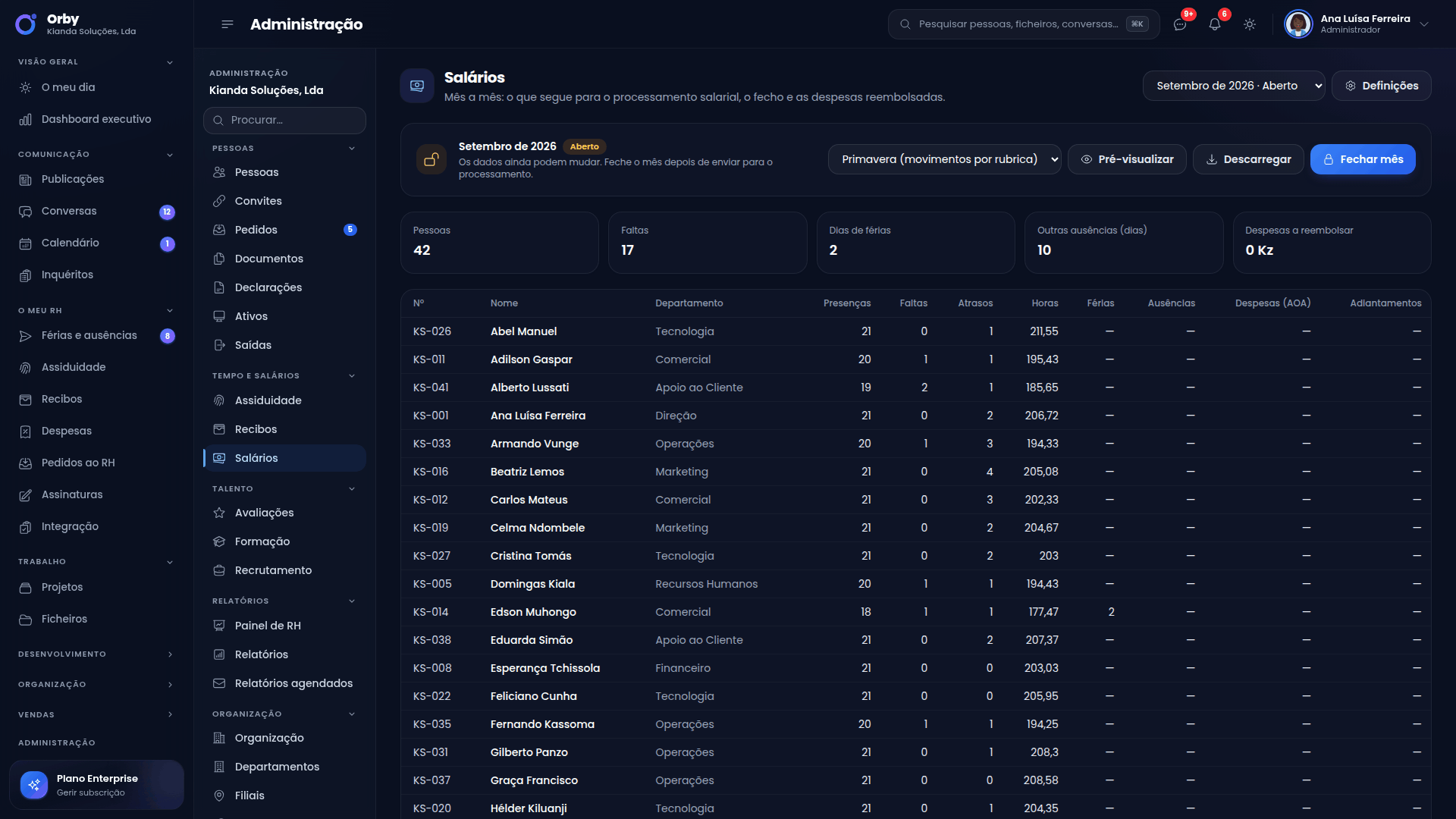Go to Pedidos in admin menu
The height and width of the screenshot is (819, 1456).
[284, 230]
